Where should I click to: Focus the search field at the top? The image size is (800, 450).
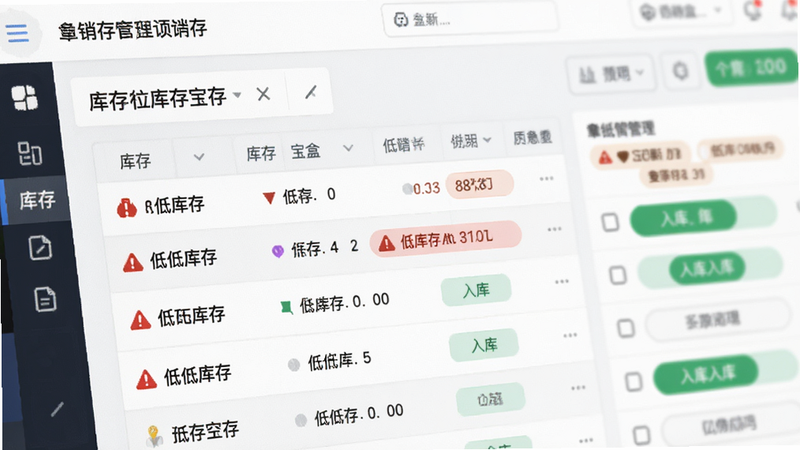pos(469,19)
